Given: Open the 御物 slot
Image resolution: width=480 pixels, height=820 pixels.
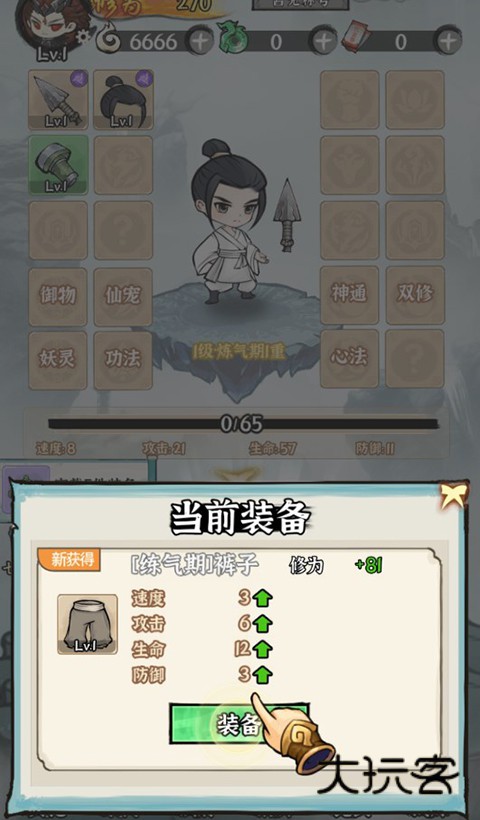Looking at the screenshot, I should (58, 296).
